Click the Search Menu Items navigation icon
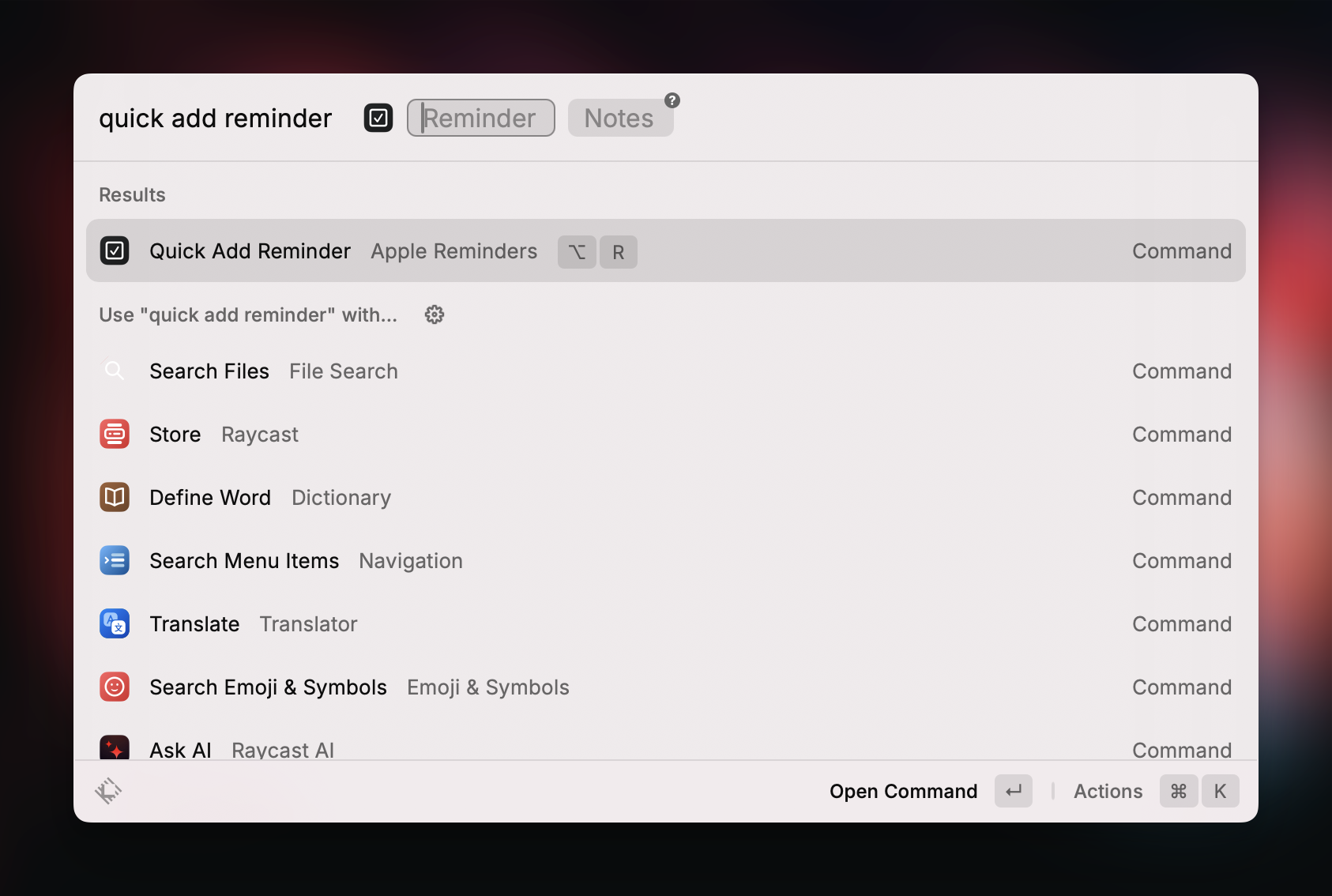The width and height of the screenshot is (1332, 896). 115,560
